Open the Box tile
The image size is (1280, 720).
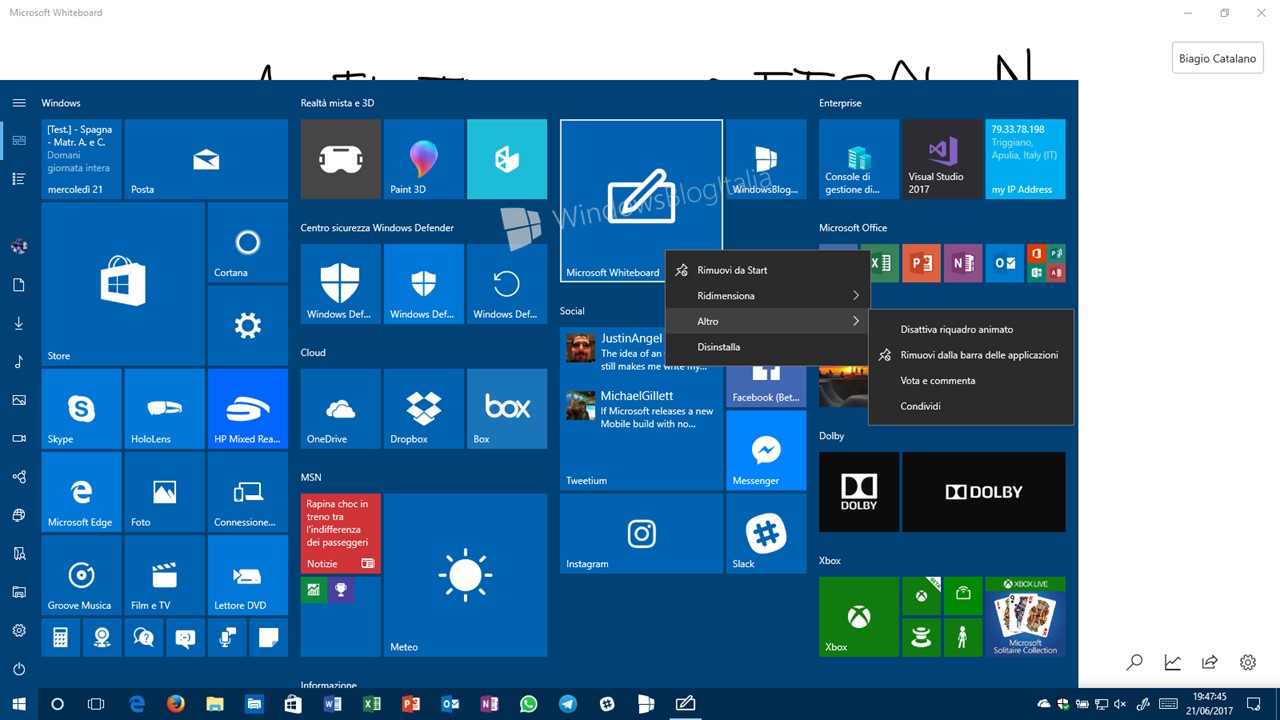point(507,408)
